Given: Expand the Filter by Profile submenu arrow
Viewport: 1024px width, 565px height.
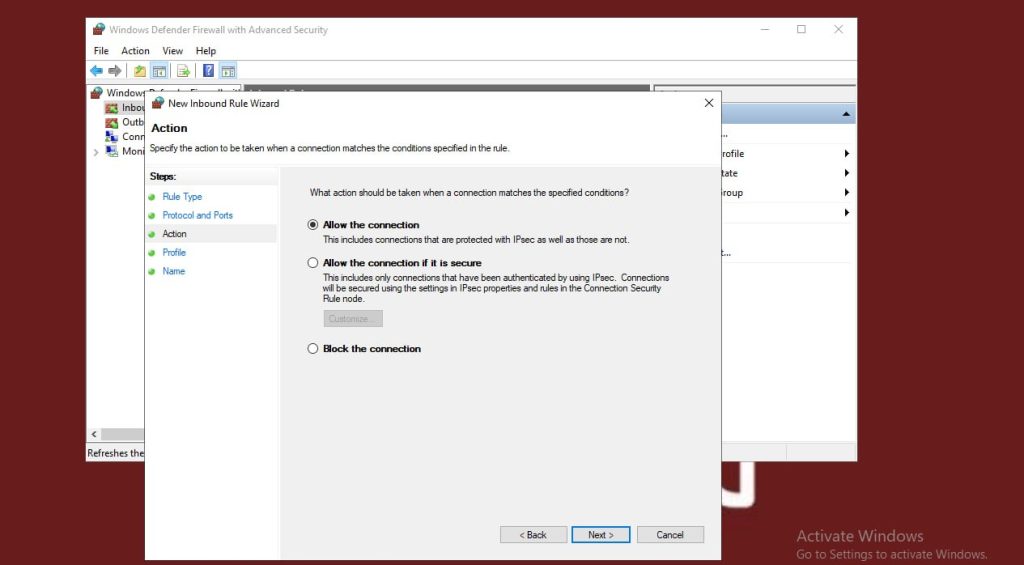Looking at the screenshot, I should pos(847,154).
